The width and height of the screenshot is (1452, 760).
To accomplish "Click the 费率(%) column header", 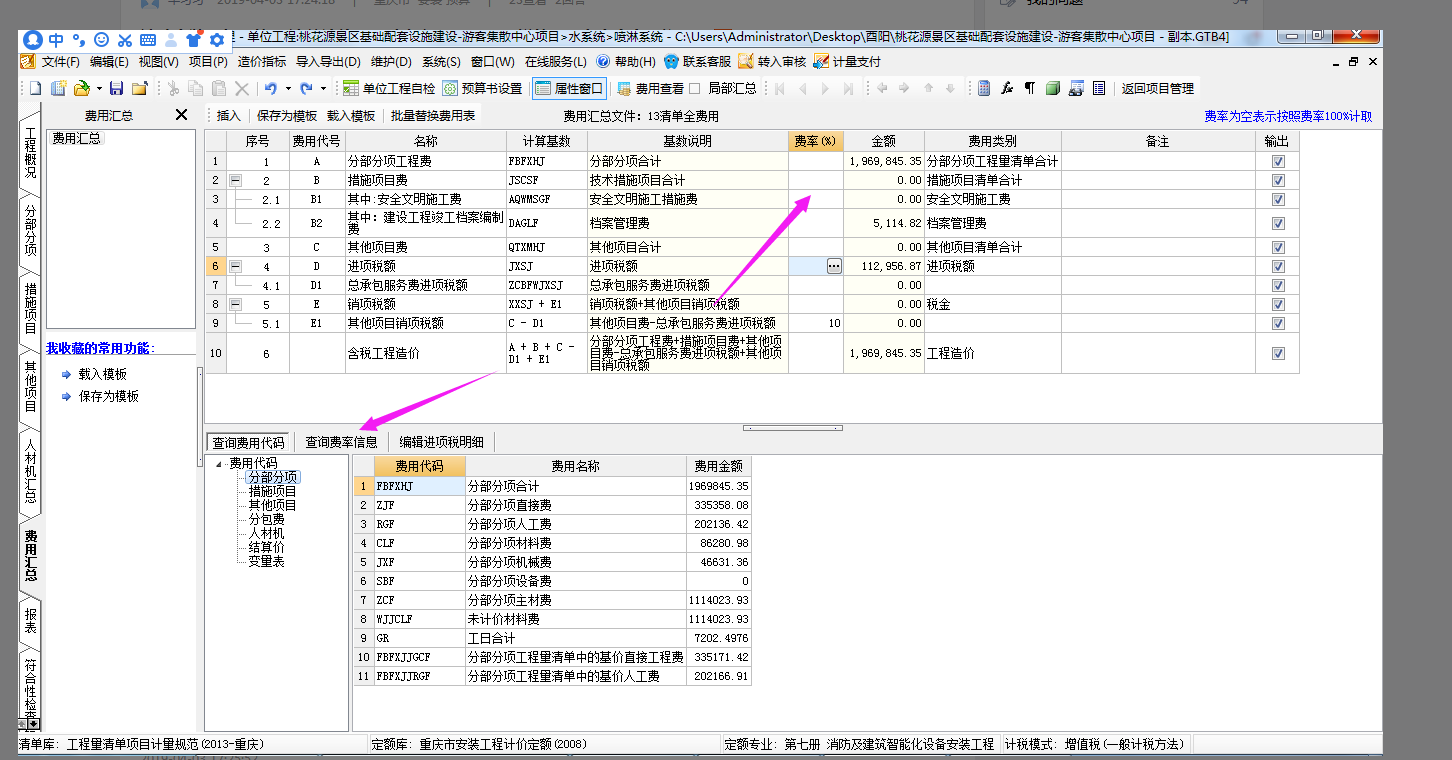I will point(816,141).
